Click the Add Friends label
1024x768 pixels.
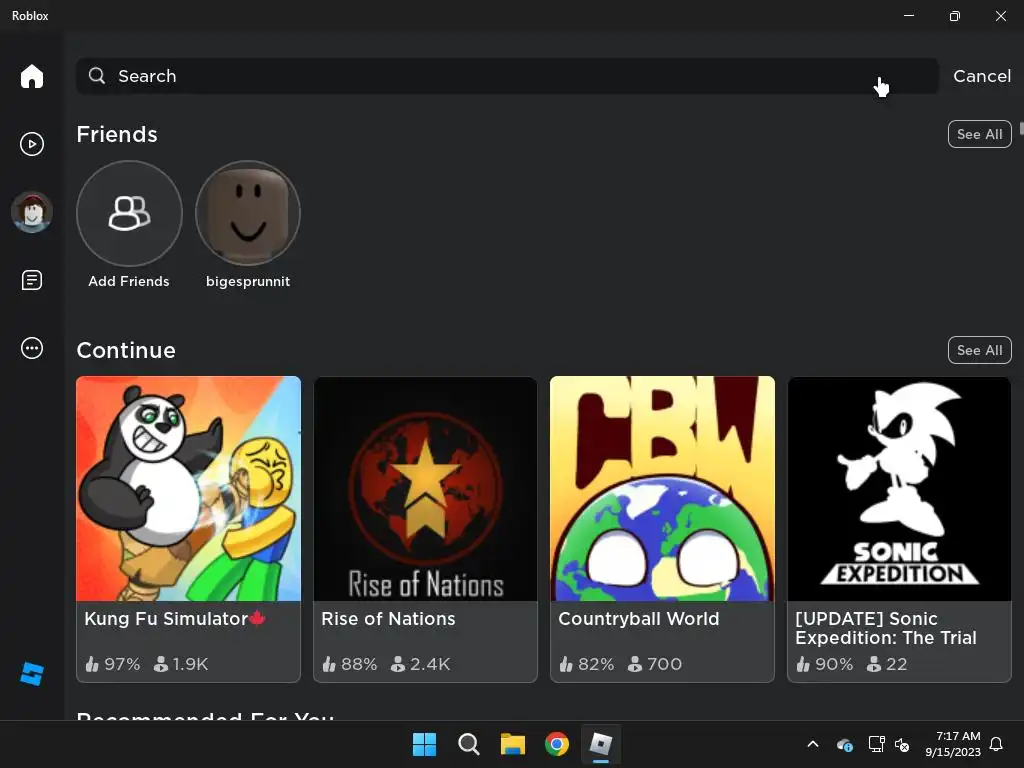click(129, 281)
